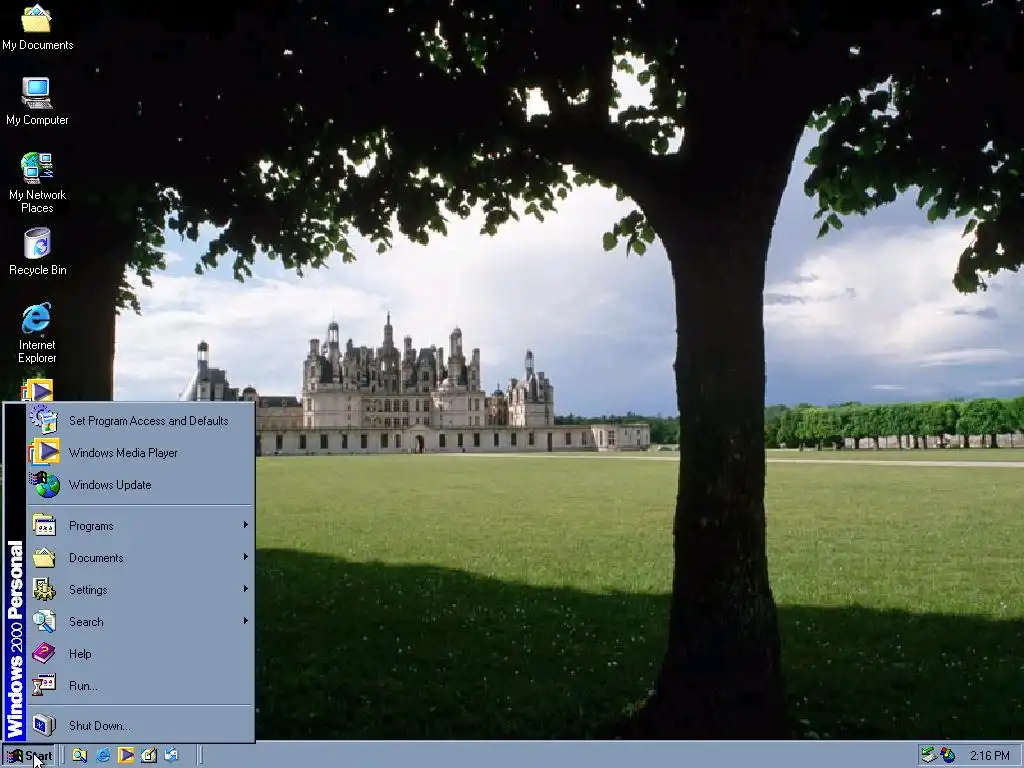
Task: Choose Shut Down... in the Start menu
Action: point(140,726)
